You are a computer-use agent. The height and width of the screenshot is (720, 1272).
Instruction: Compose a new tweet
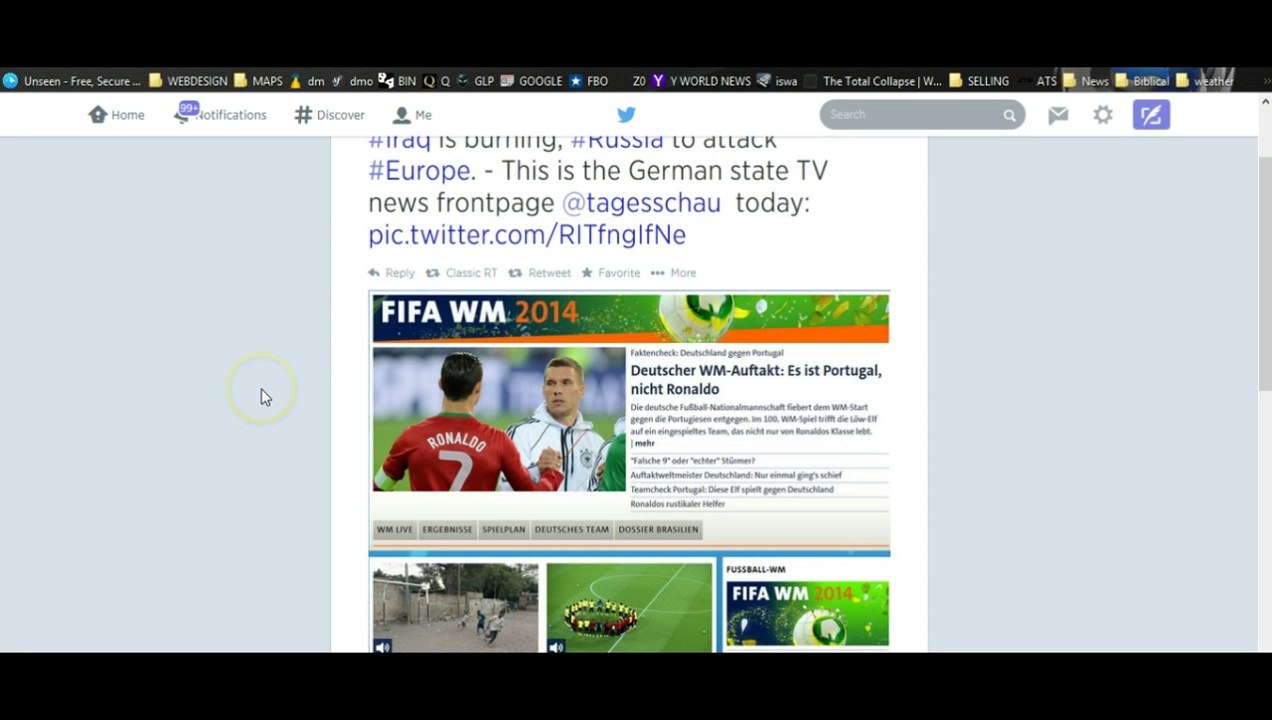[1151, 115]
